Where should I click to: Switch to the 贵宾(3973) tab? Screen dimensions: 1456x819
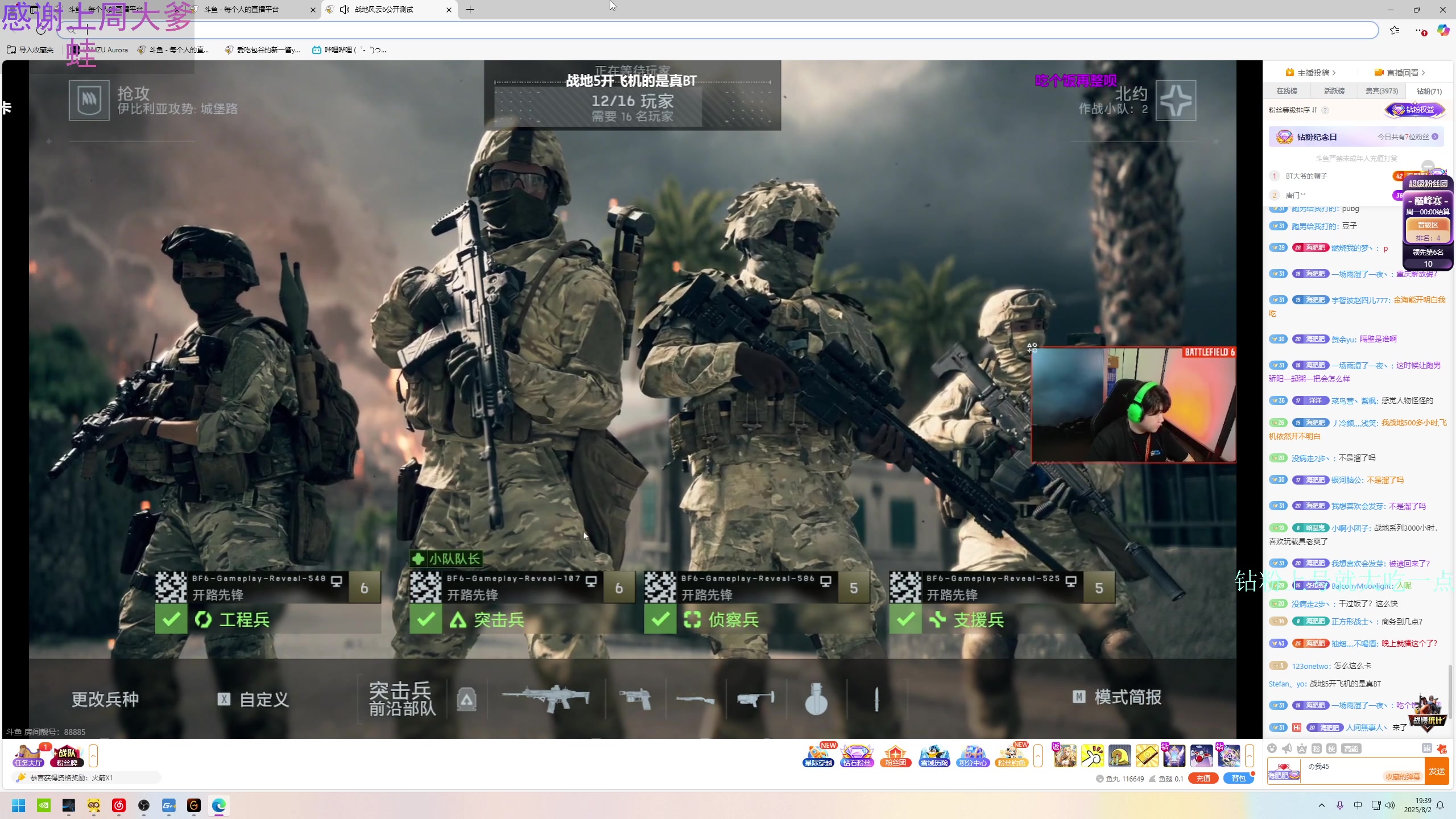[x=1381, y=91]
